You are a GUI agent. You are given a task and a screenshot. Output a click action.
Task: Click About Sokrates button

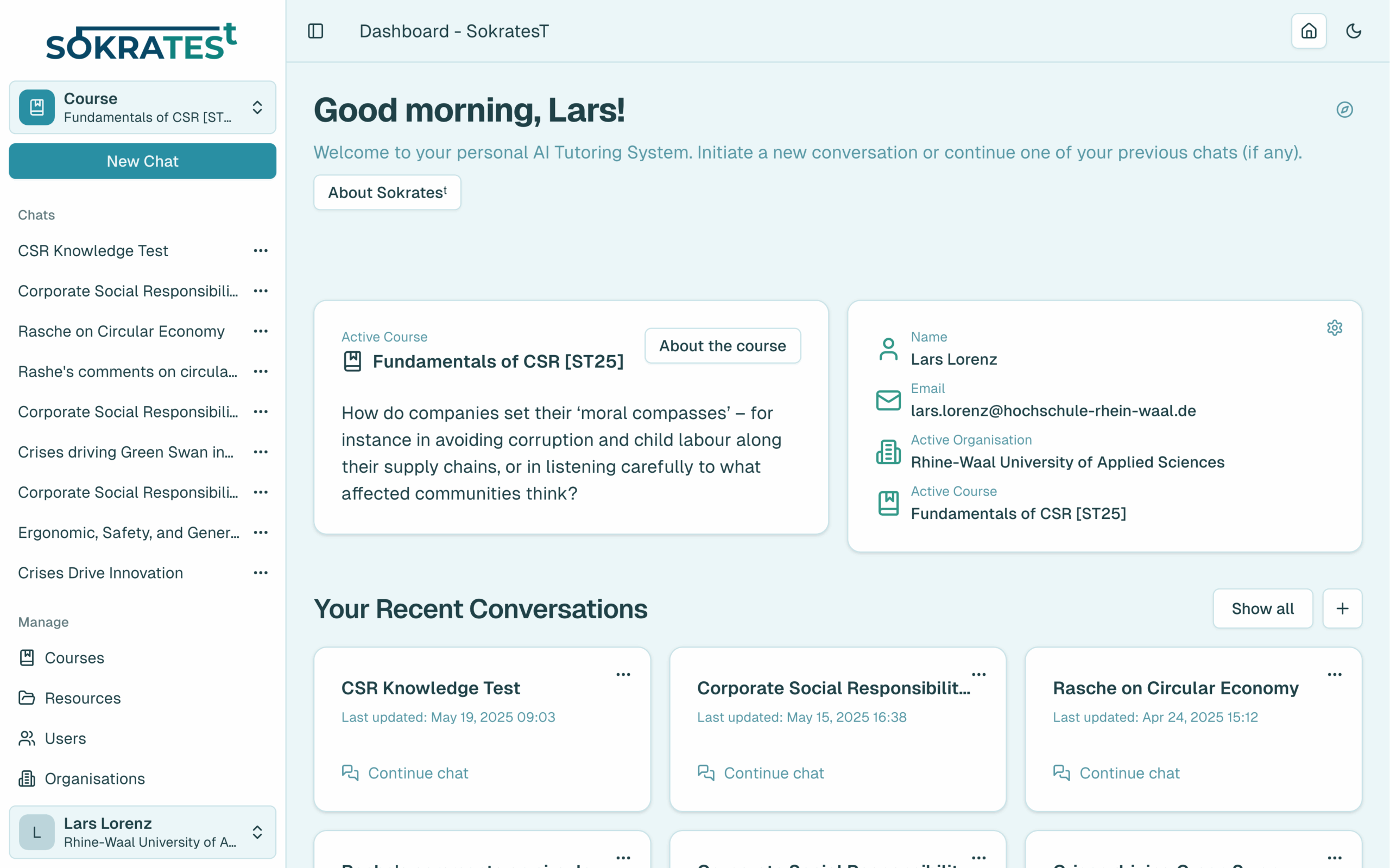pos(387,193)
